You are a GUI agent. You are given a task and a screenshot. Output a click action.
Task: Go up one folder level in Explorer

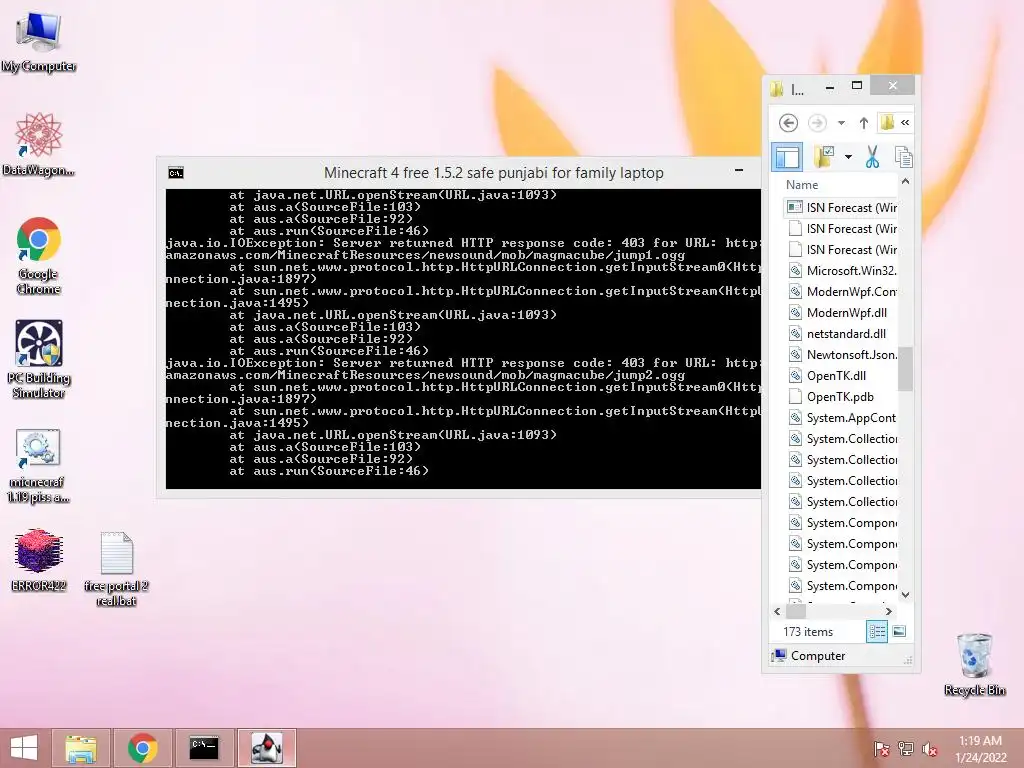863,123
